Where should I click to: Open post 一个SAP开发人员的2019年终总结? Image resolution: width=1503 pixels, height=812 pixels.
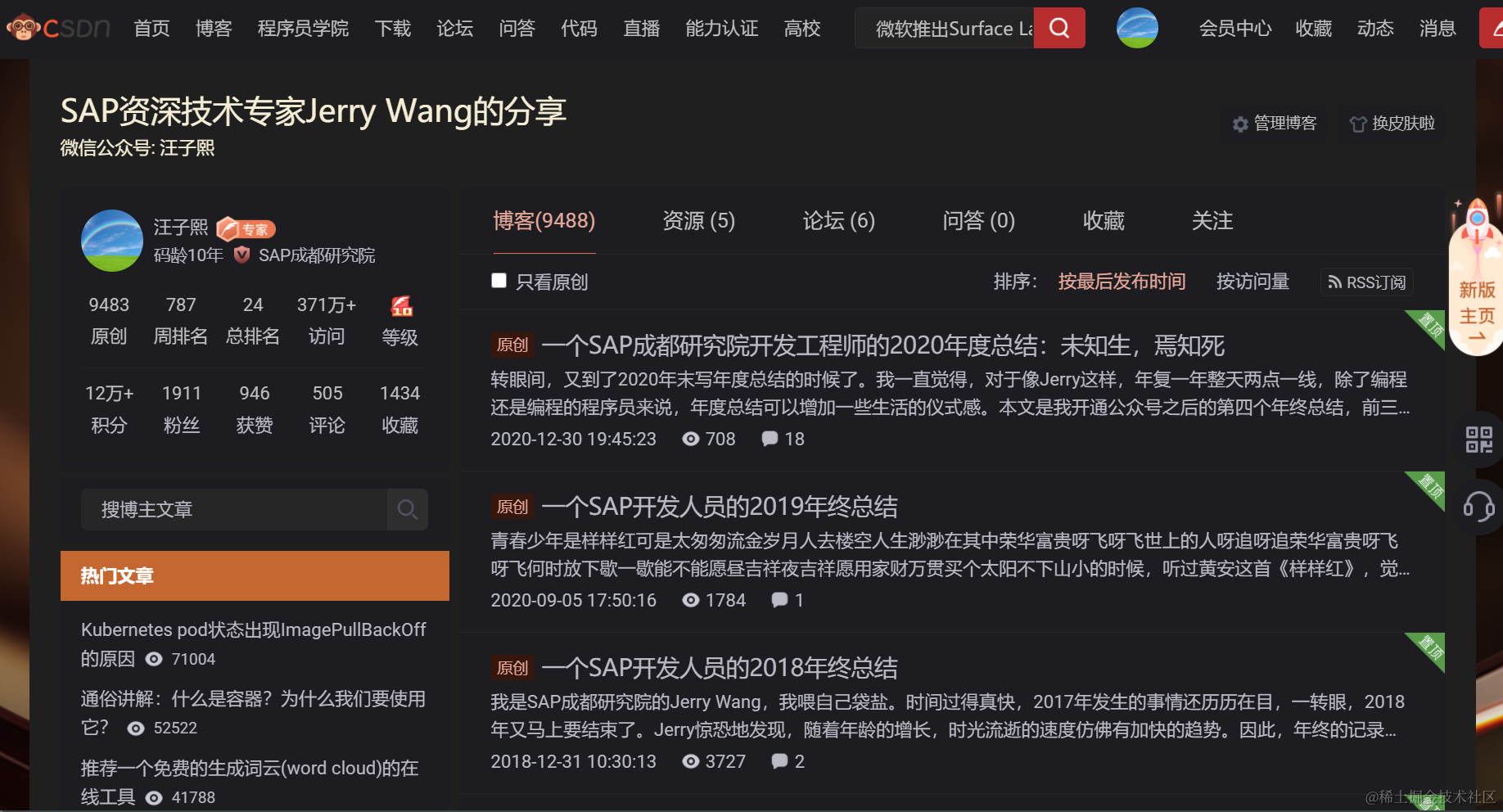[x=720, y=507]
